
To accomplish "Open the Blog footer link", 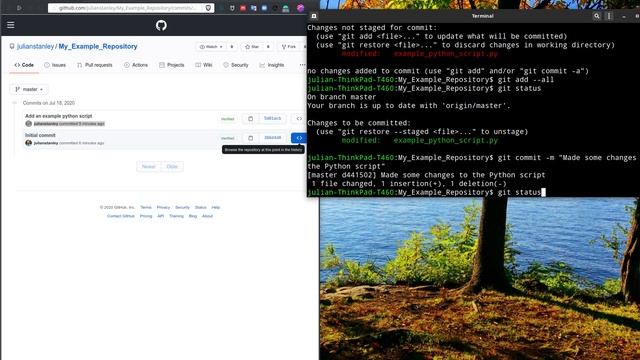I will point(193,216).
